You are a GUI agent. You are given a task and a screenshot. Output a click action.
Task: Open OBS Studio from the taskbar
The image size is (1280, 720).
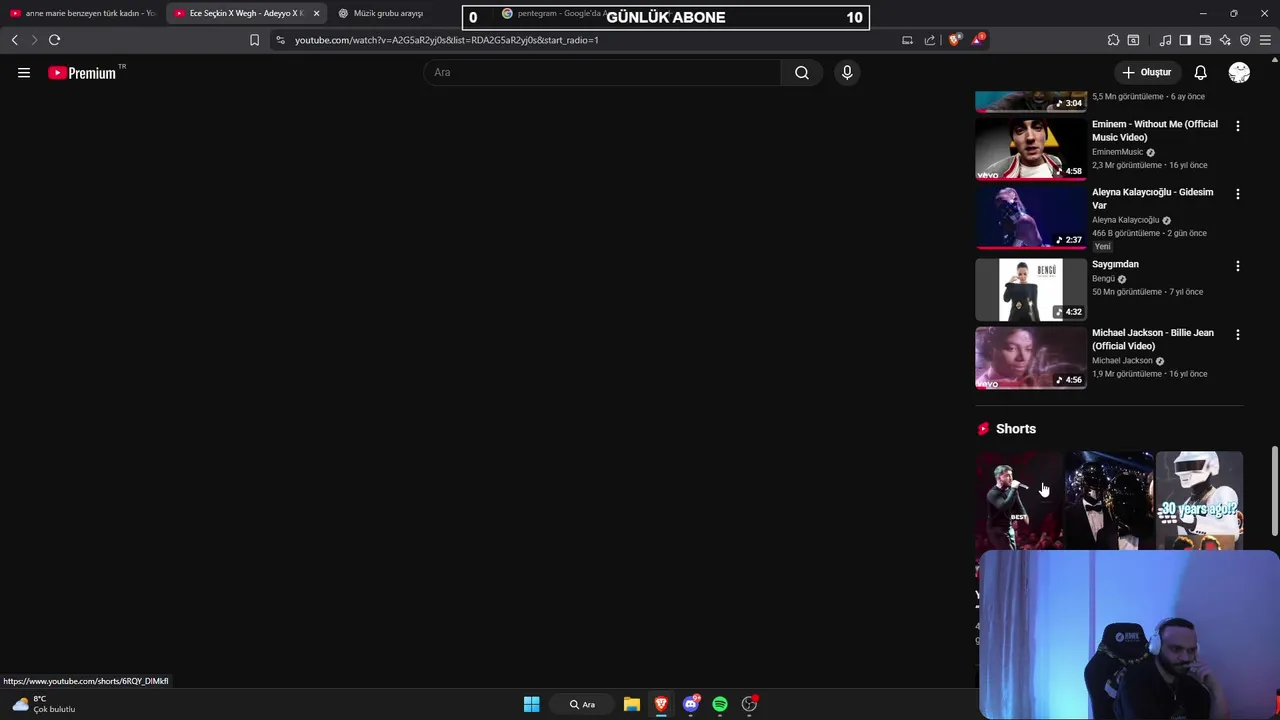749,704
